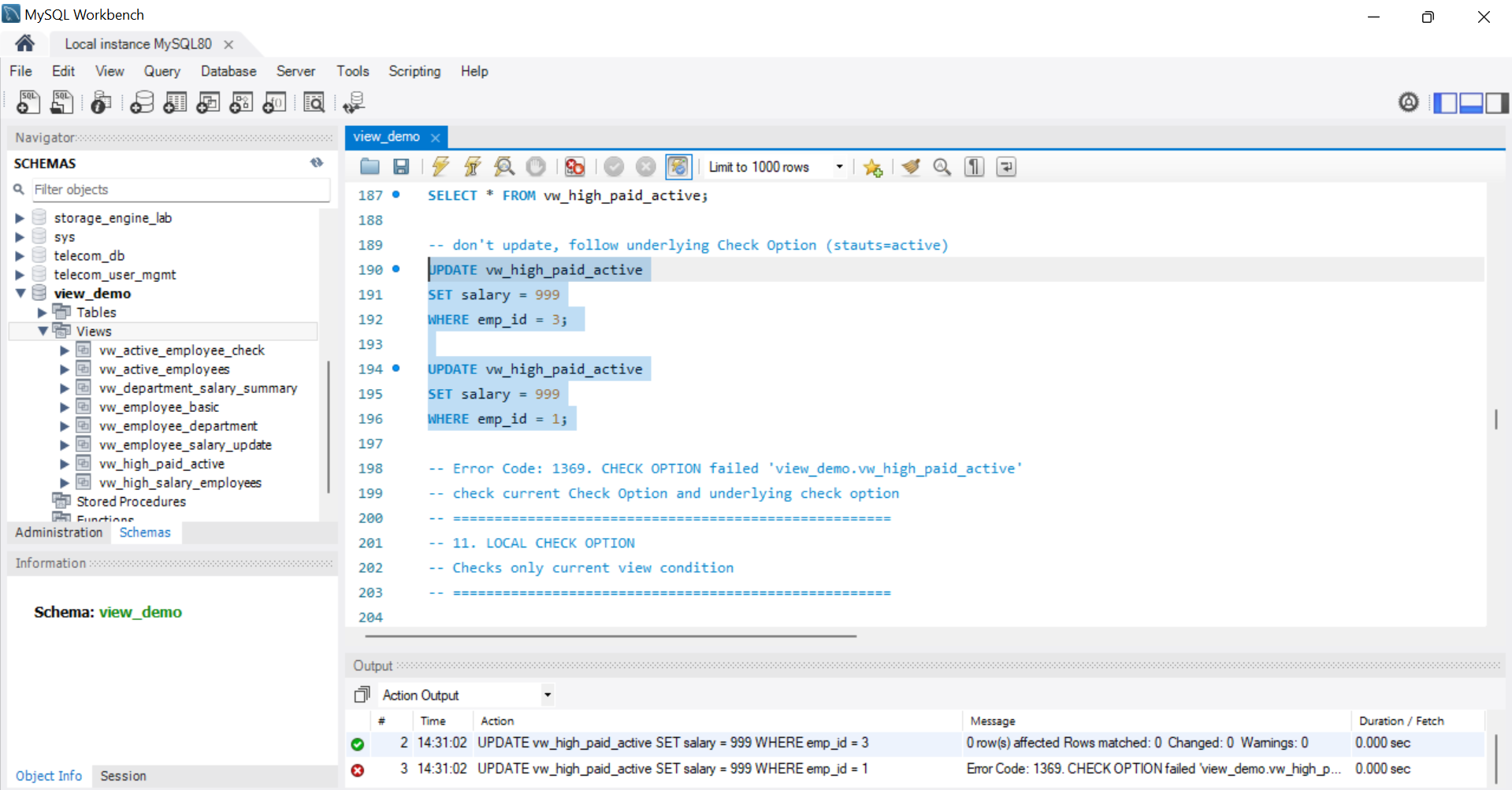Click the copy output icon beside Action Output
Viewport: 1512px width, 790px height.
point(362,695)
